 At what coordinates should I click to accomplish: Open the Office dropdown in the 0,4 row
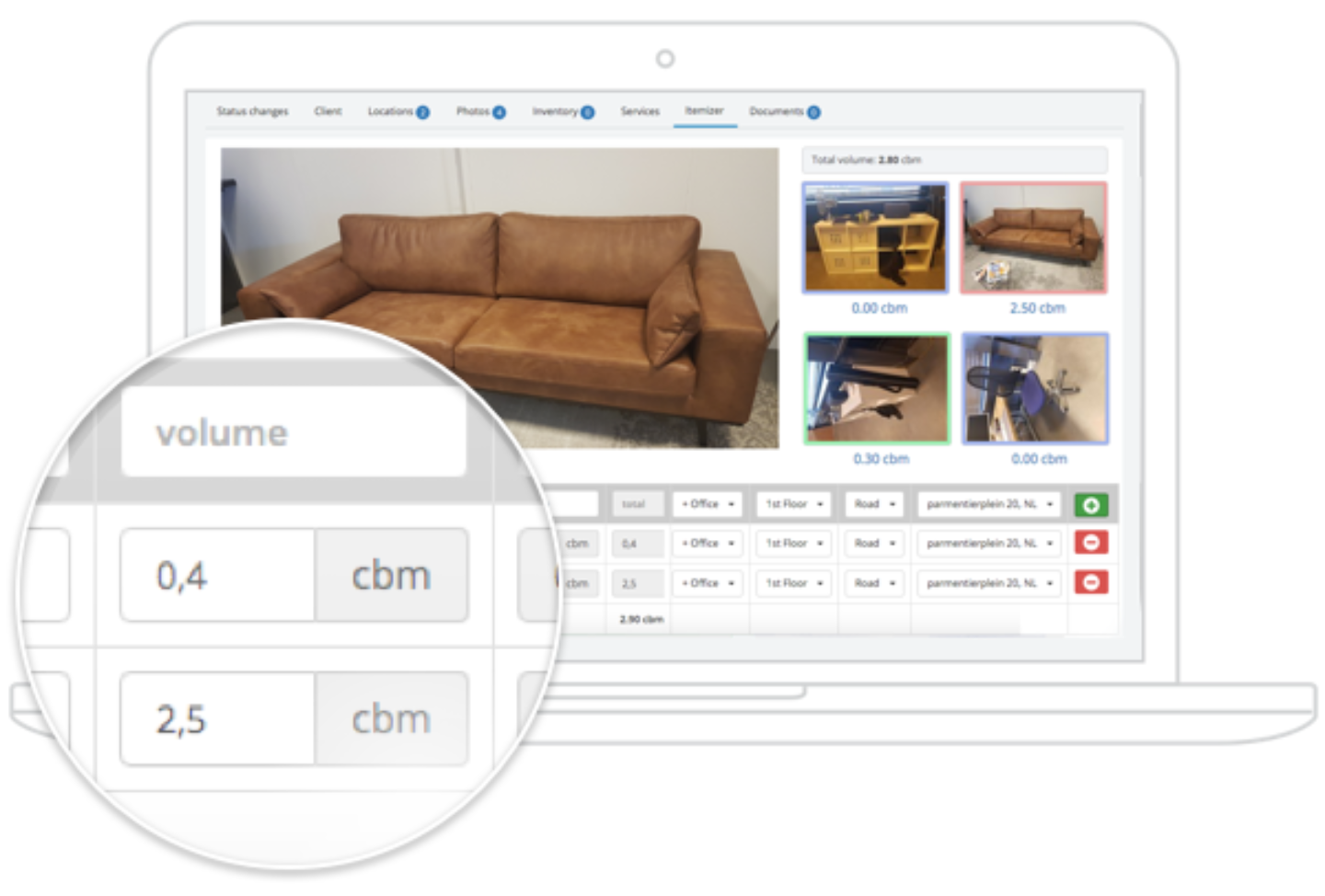pyautogui.click(x=707, y=544)
